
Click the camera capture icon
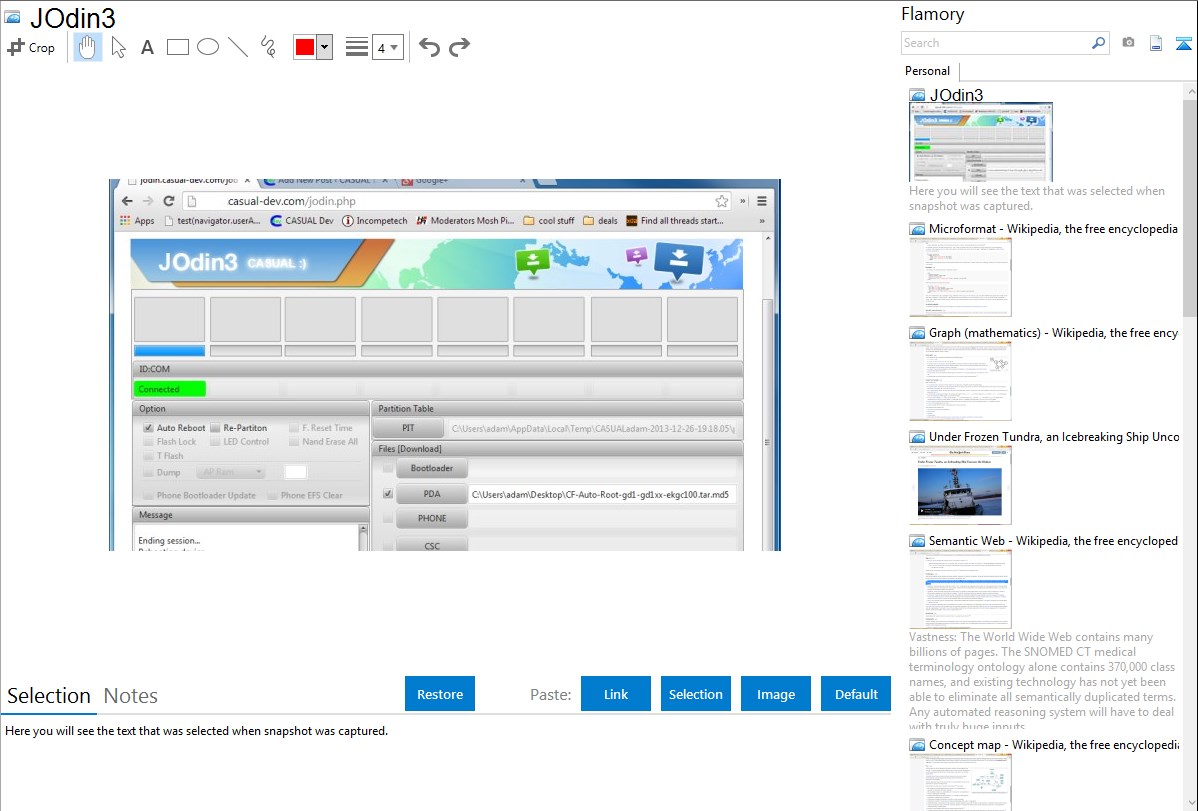1128,43
